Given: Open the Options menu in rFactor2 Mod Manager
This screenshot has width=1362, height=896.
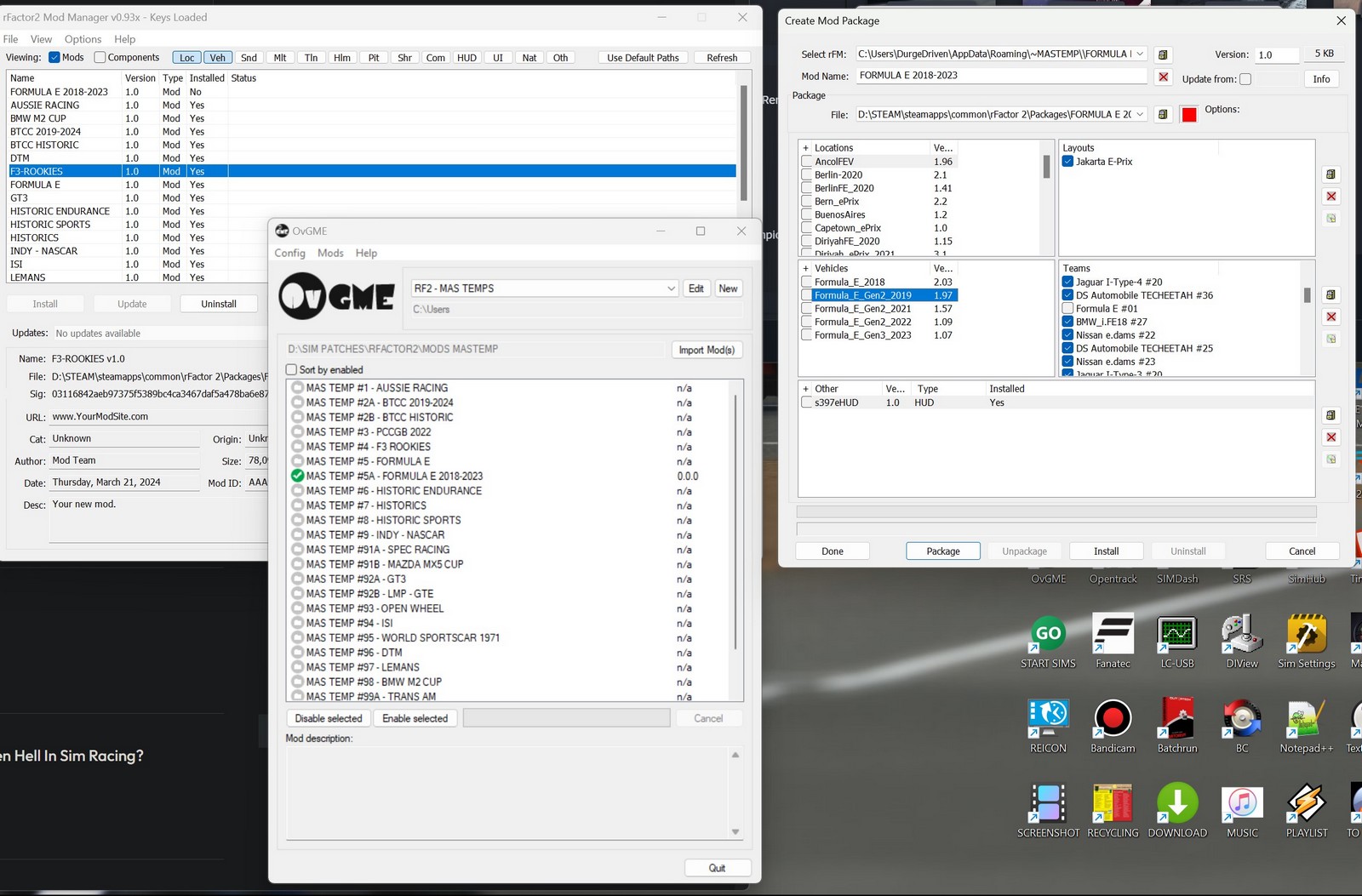Looking at the screenshot, I should point(83,39).
